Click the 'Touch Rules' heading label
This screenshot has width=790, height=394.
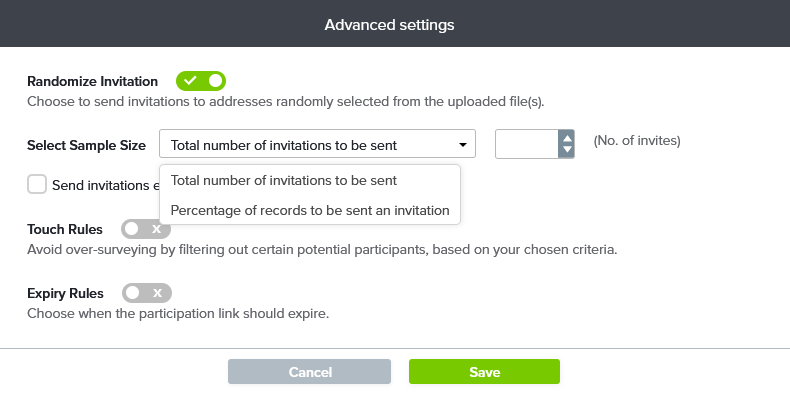tap(65, 230)
